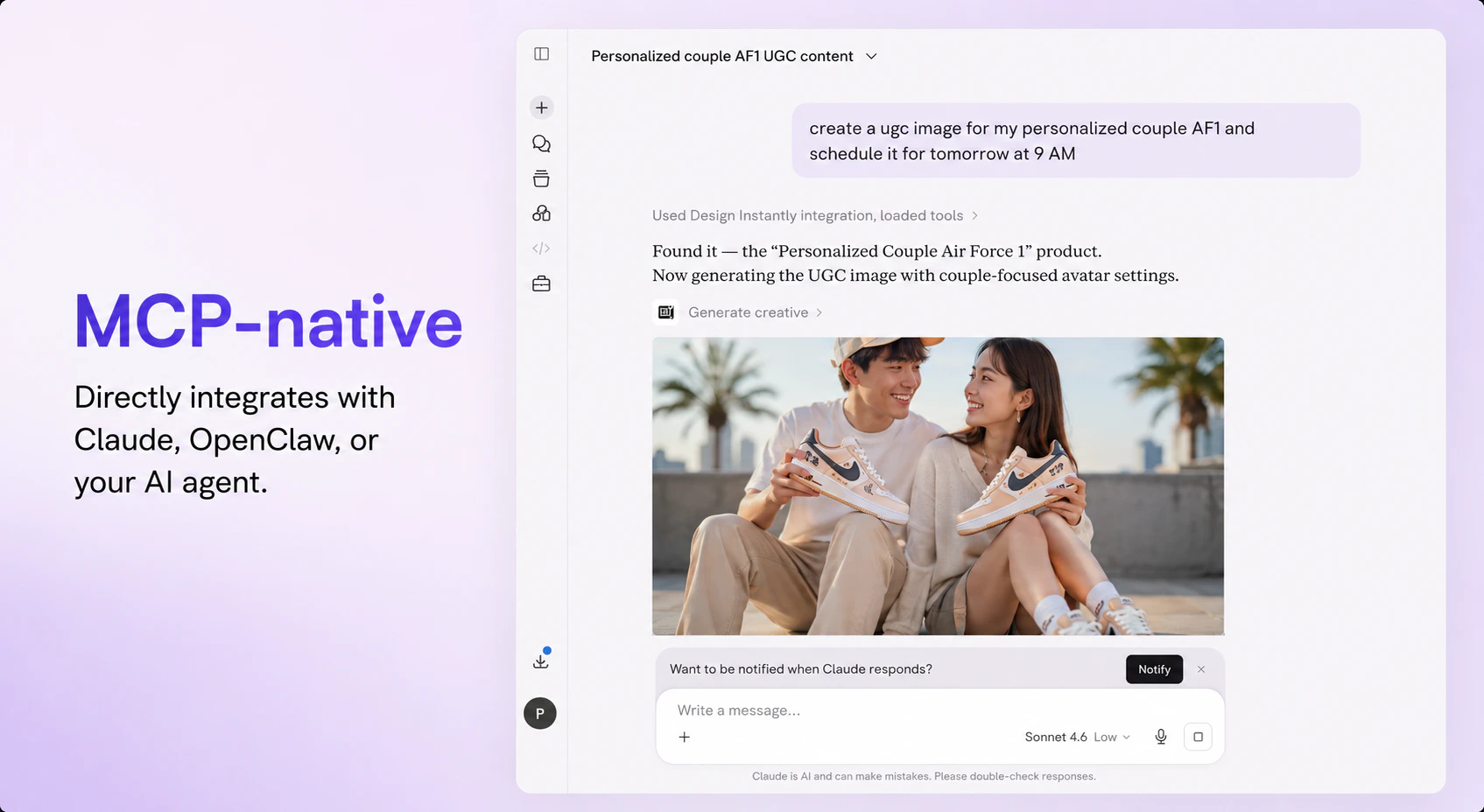This screenshot has width=1484, height=812.
Task: Click the Notify button
Action: coord(1154,669)
